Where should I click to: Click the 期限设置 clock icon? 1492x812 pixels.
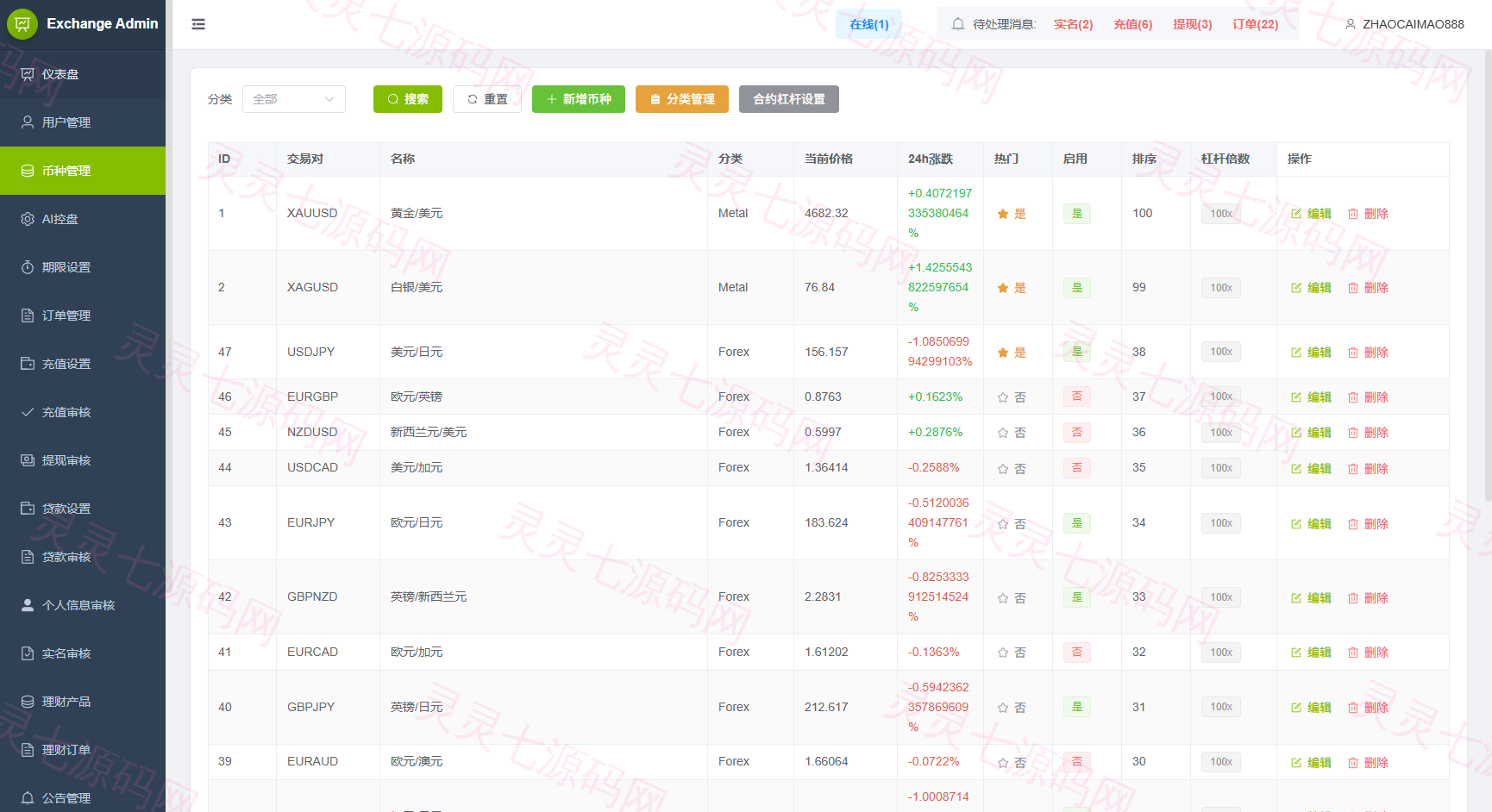point(28,267)
